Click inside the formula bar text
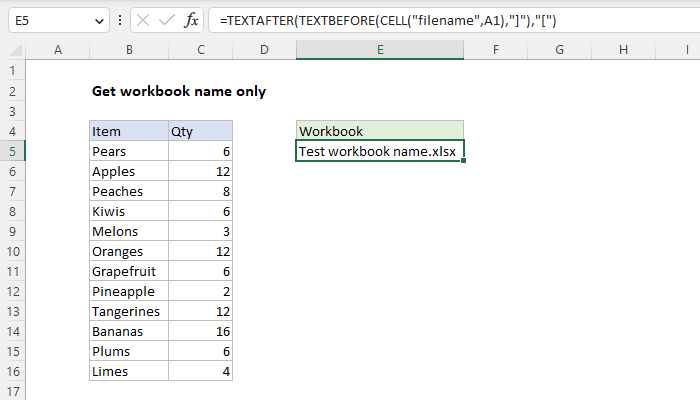The width and height of the screenshot is (700, 400). pyautogui.click(x=388, y=21)
